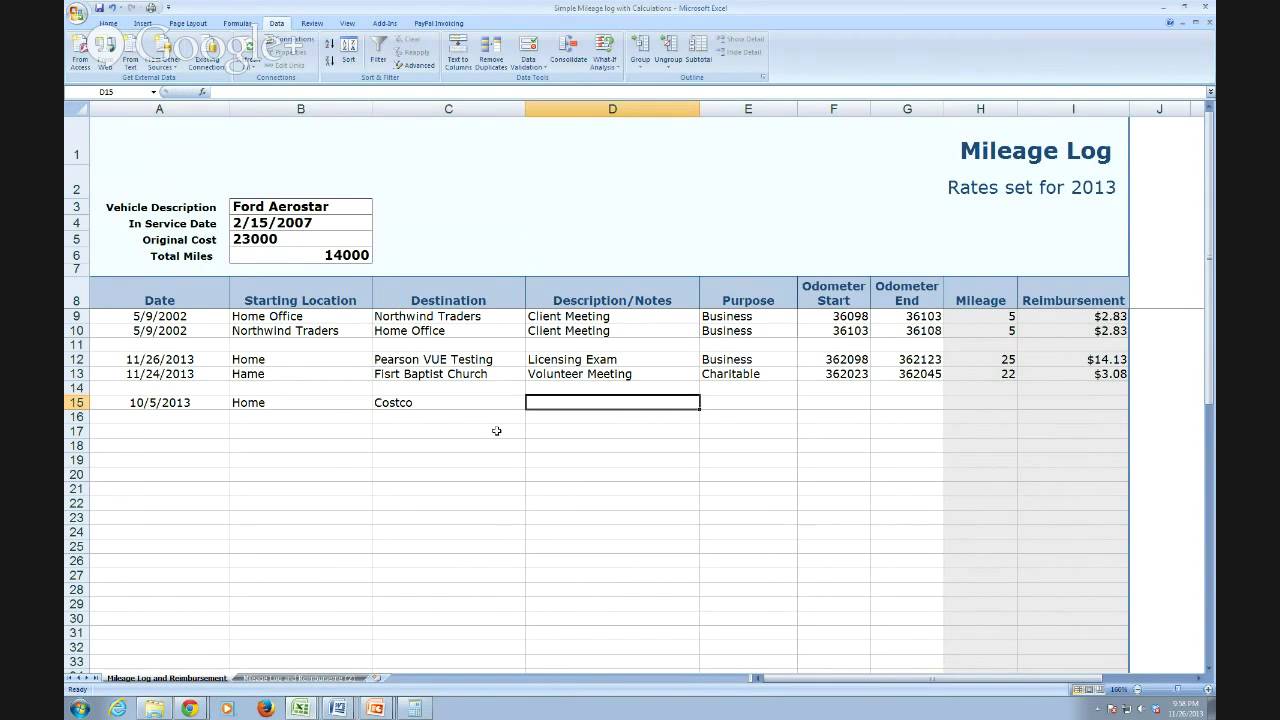Select the Ford Aerostar cell
Image resolution: width=1280 pixels, height=720 pixels.
click(301, 206)
